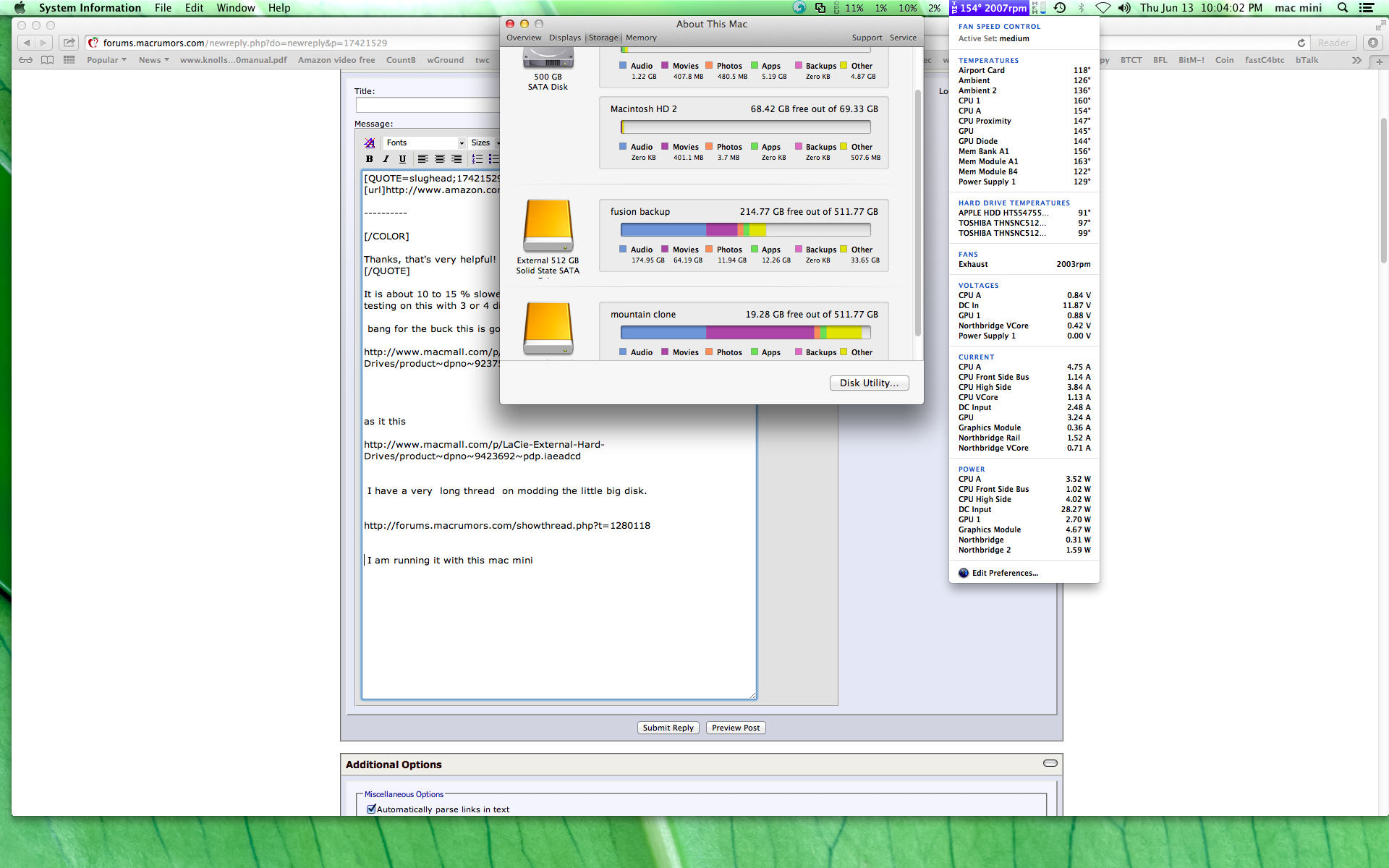Switch to the Overview tab
The image size is (1389, 868).
point(524,38)
